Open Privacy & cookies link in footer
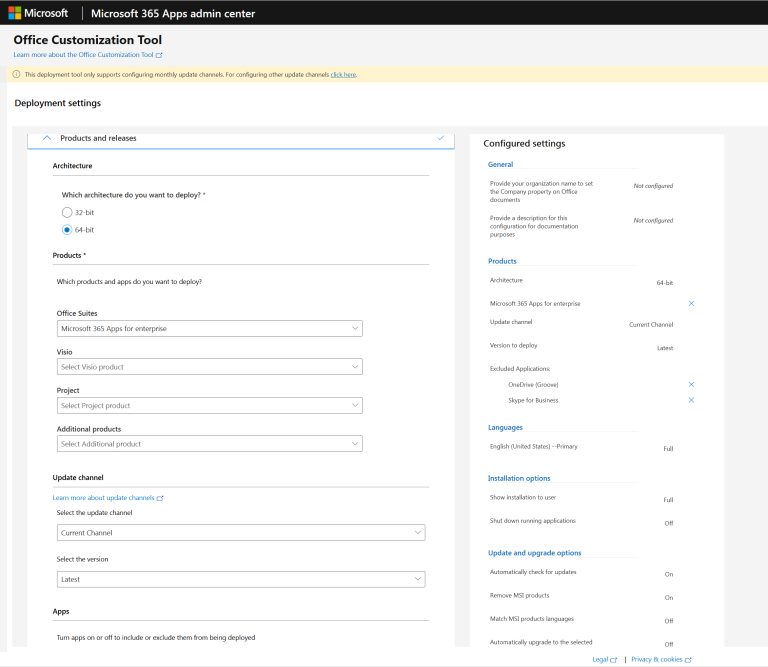Image resolution: width=768 pixels, height=667 pixels. pyautogui.click(x=657, y=660)
